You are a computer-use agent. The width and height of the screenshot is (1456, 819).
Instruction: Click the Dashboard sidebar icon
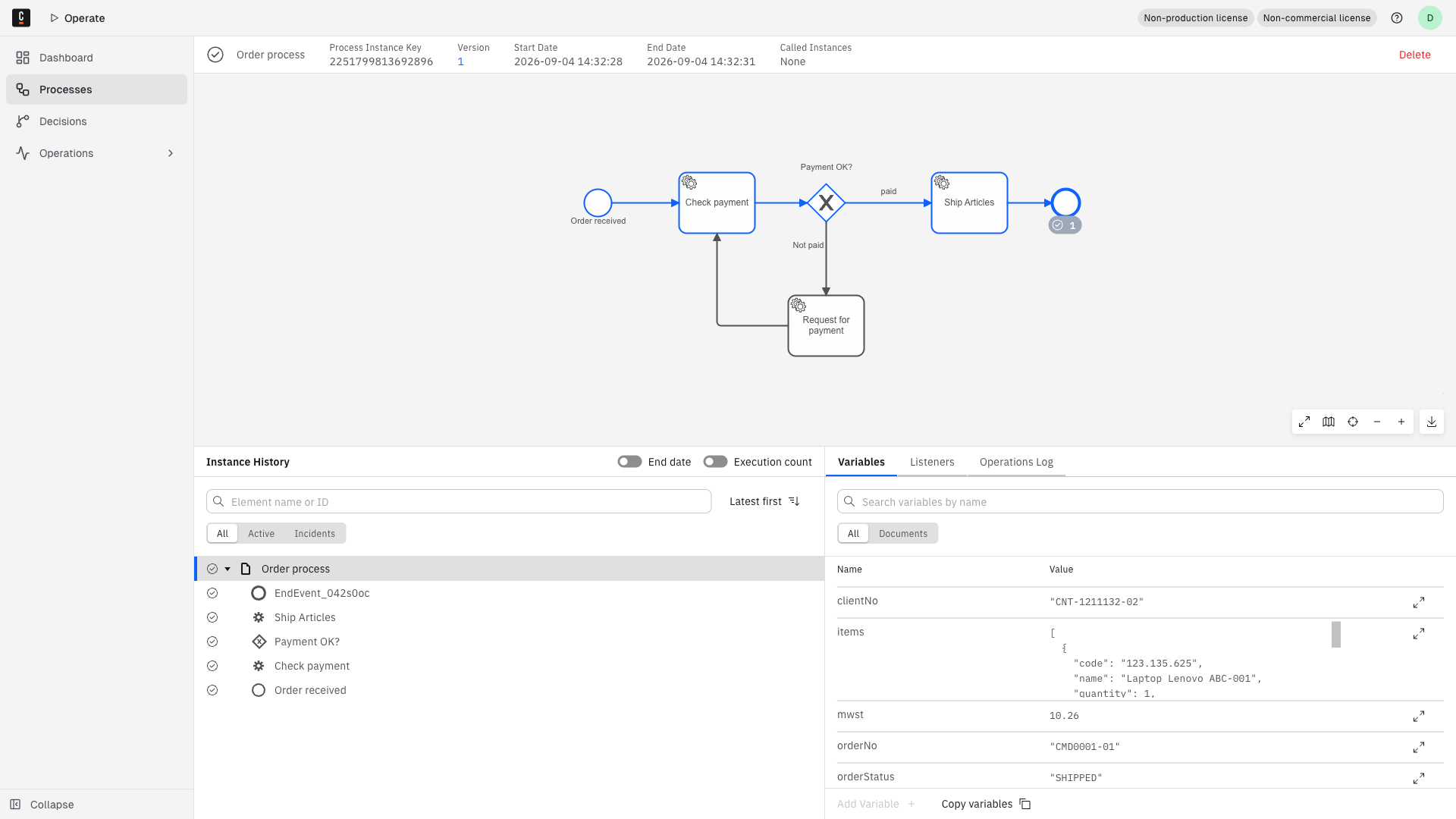[23, 58]
